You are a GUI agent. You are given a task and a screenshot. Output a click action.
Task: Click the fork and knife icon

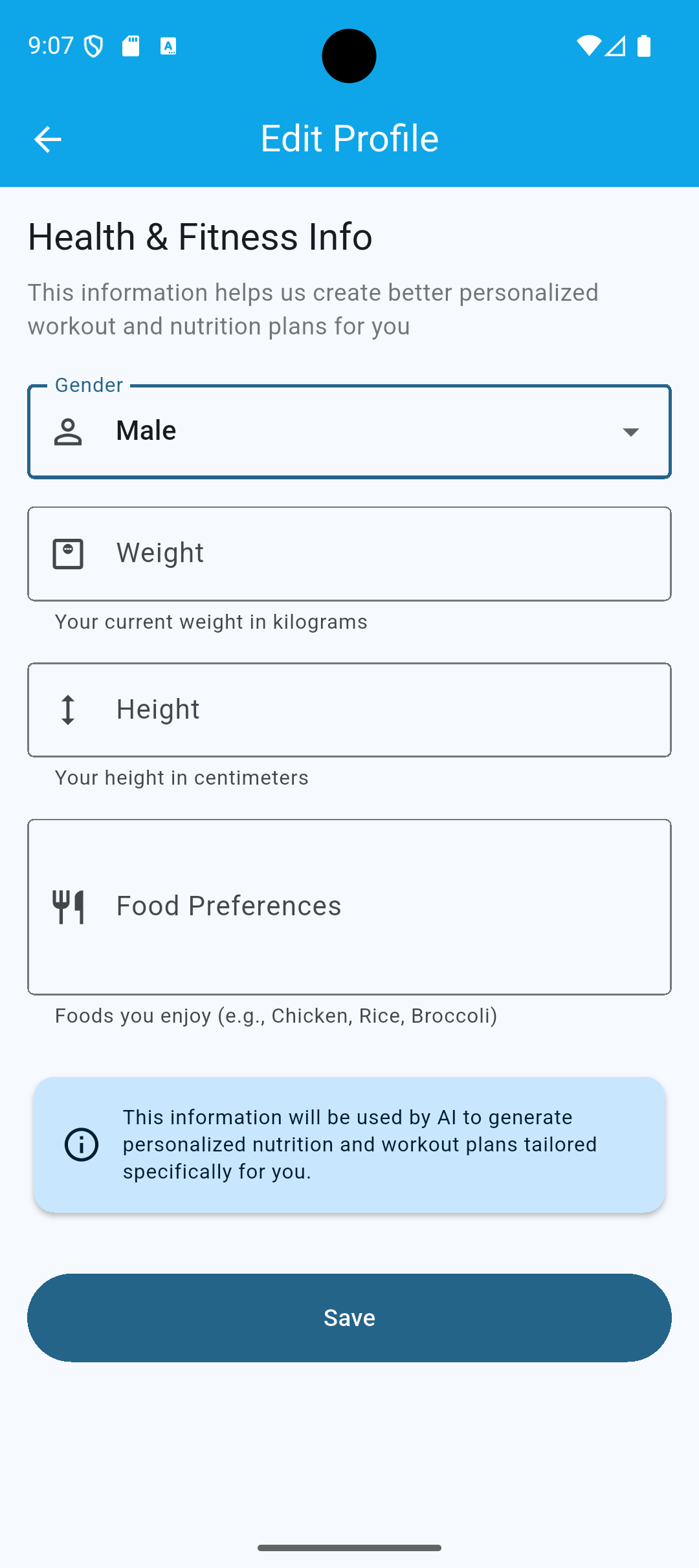[x=68, y=907]
